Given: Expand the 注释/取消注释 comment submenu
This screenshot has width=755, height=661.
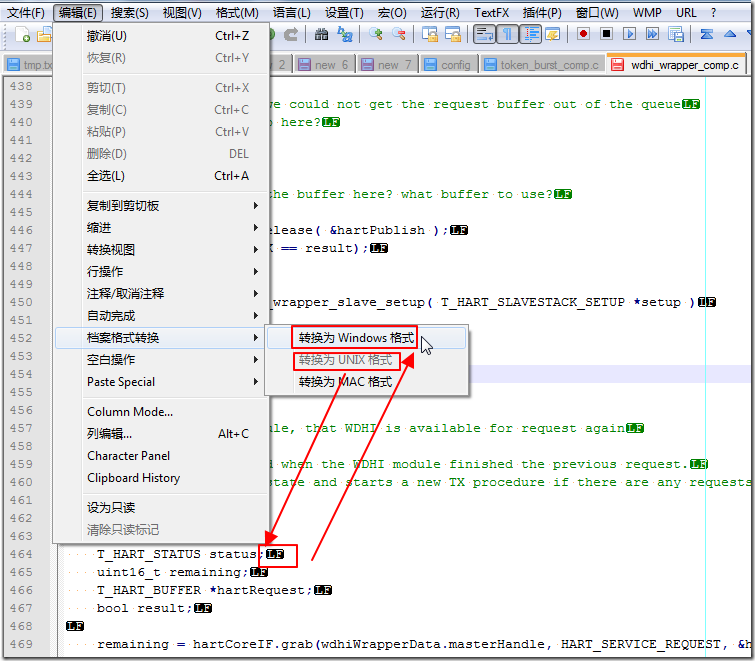Looking at the screenshot, I should tap(162, 293).
